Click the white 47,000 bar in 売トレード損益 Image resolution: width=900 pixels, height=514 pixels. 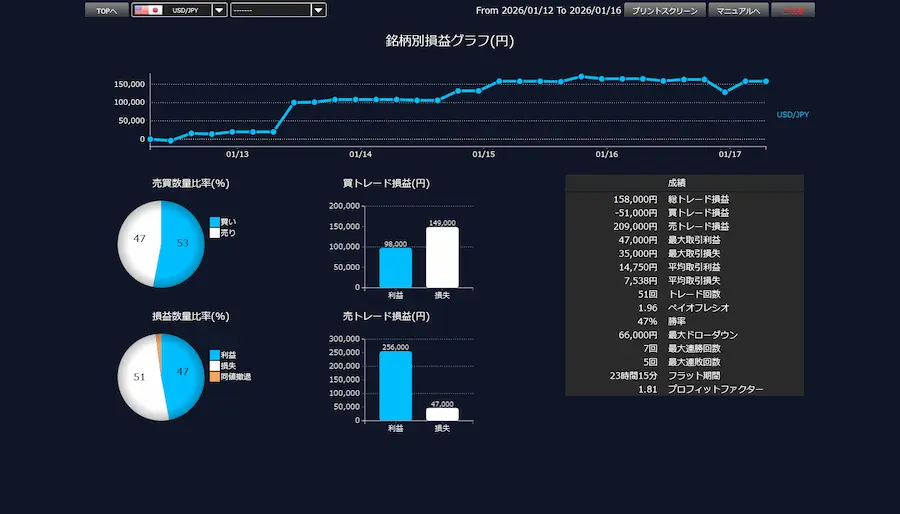click(x=442, y=415)
